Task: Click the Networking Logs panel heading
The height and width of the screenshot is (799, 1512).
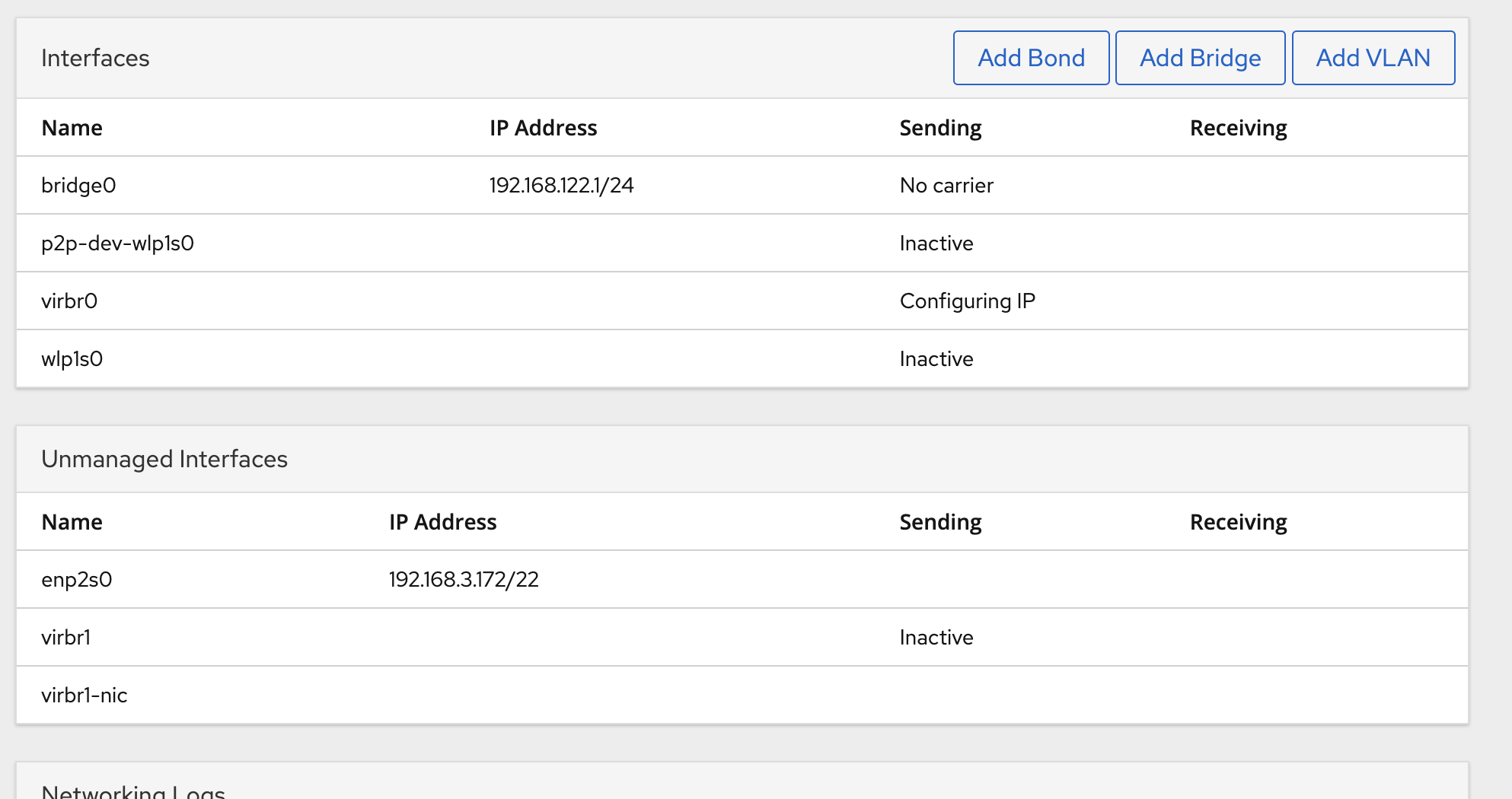Action: (x=133, y=791)
